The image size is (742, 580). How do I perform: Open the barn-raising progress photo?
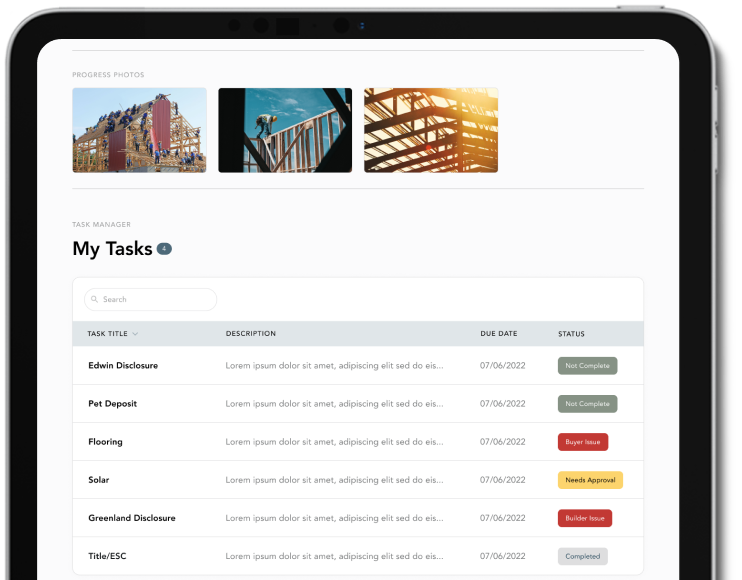[x=139, y=130]
